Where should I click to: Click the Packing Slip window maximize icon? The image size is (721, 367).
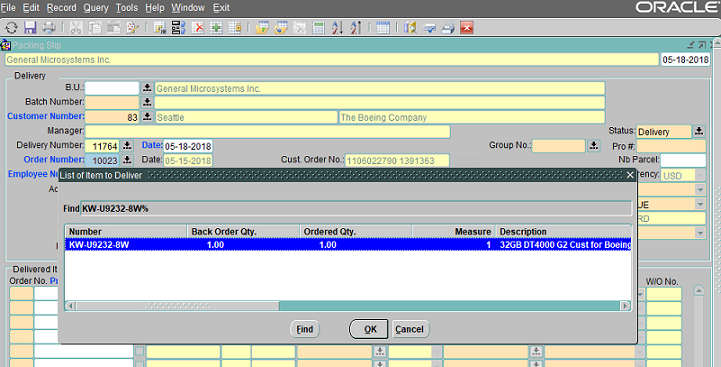702,45
